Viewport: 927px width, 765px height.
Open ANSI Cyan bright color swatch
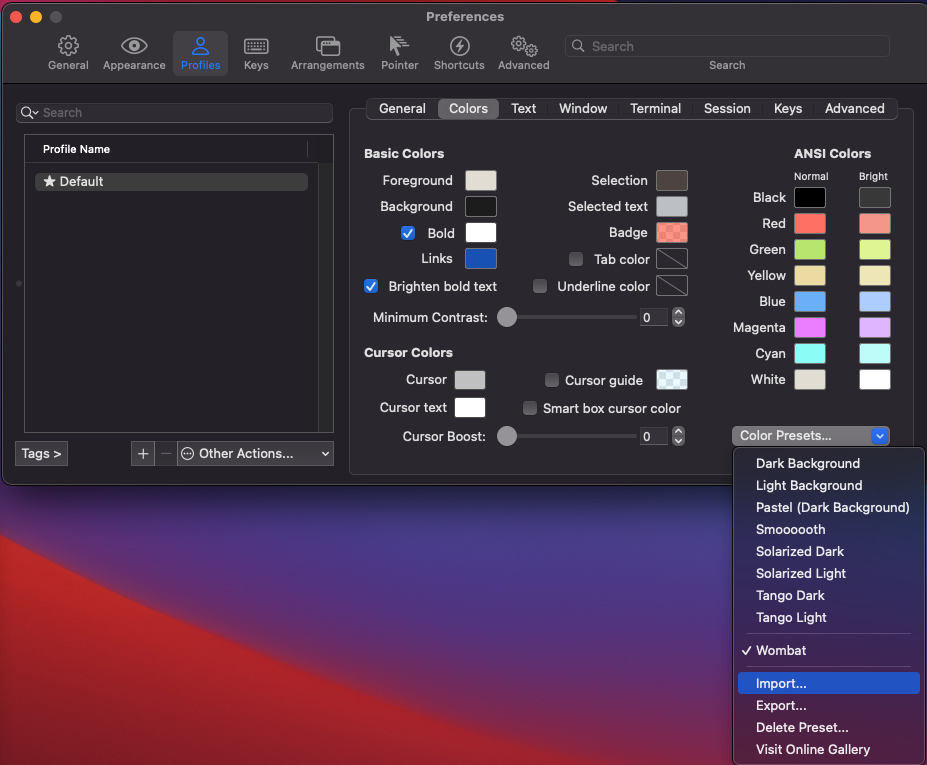point(874,354)
